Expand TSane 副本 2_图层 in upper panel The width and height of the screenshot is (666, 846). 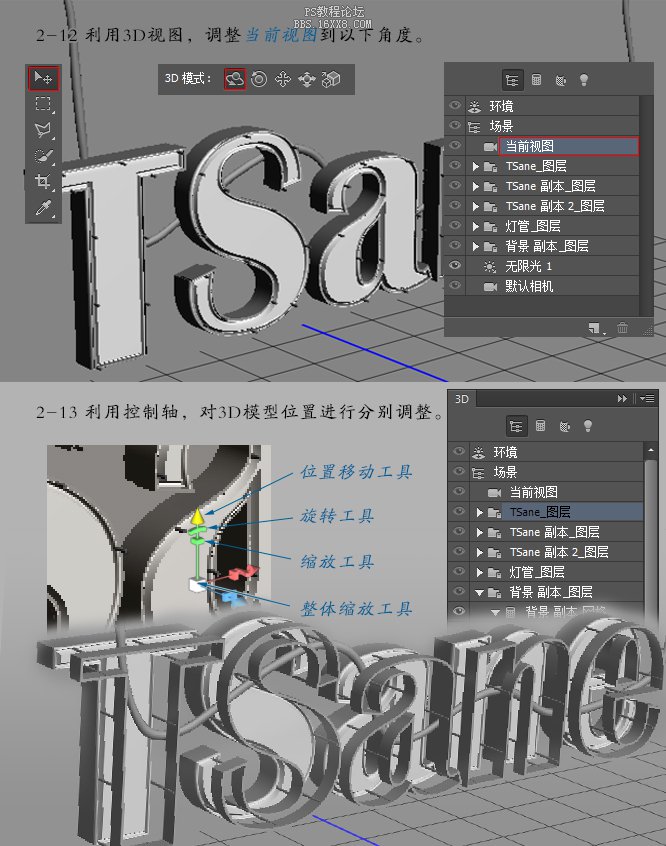[475, 206]
